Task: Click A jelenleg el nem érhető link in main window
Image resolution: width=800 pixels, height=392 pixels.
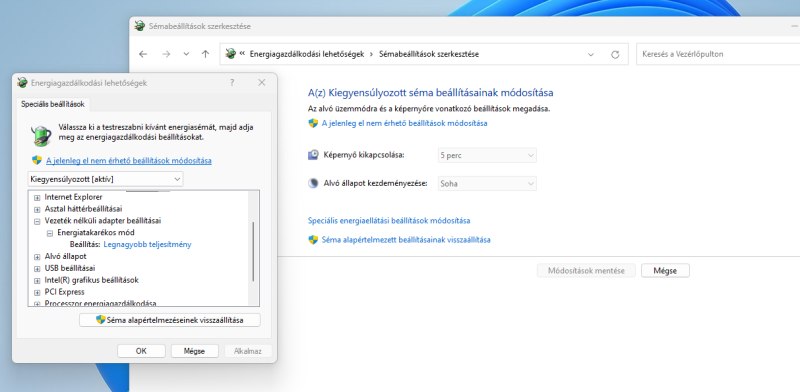Action: pos(404,124)
